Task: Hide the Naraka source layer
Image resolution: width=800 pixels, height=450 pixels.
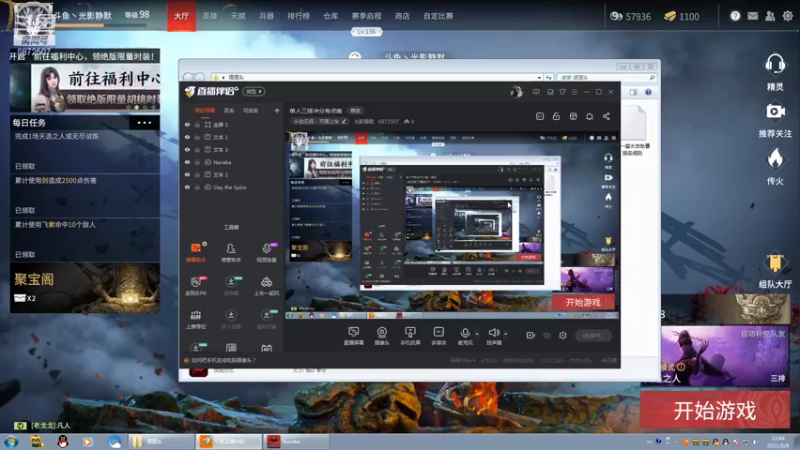Action: (187, 162)
